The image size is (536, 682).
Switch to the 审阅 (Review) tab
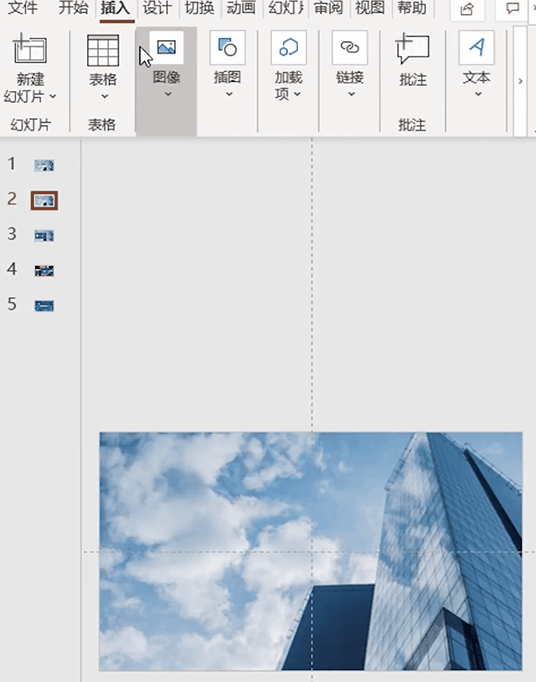[x=328, y=8]
